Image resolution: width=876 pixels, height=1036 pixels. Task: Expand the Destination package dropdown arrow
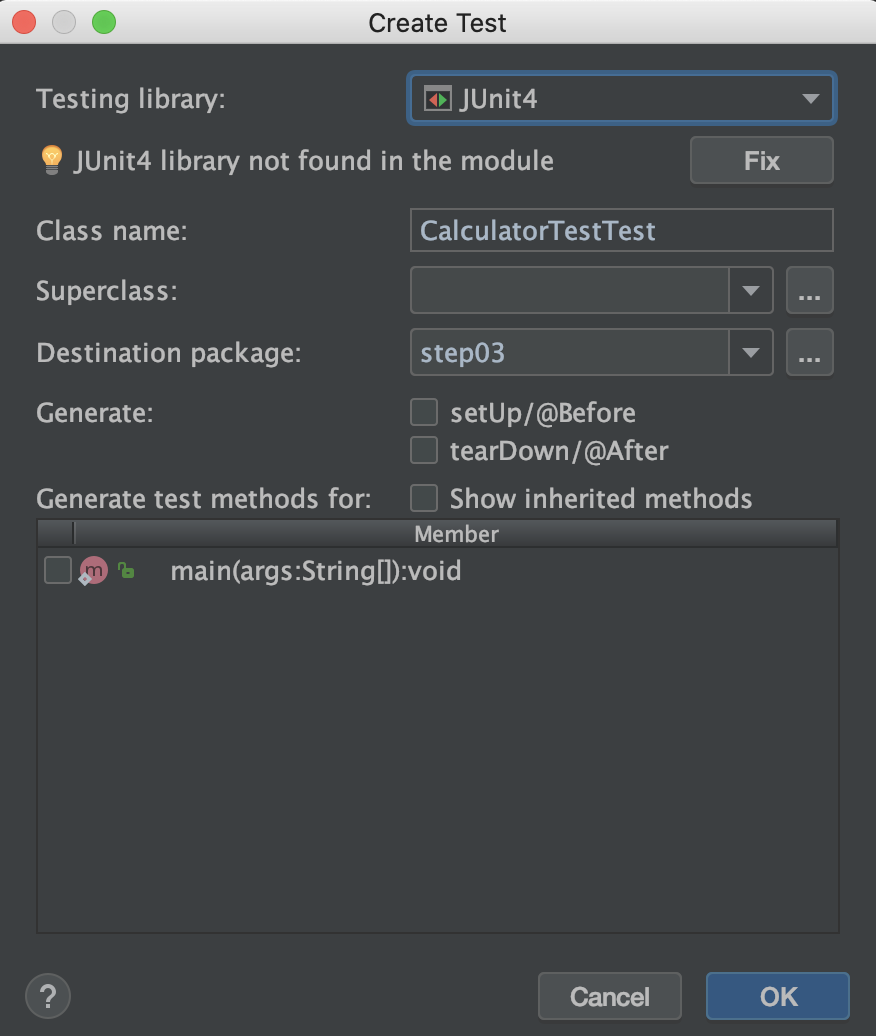pyautogui.click(x=750, y=352)
